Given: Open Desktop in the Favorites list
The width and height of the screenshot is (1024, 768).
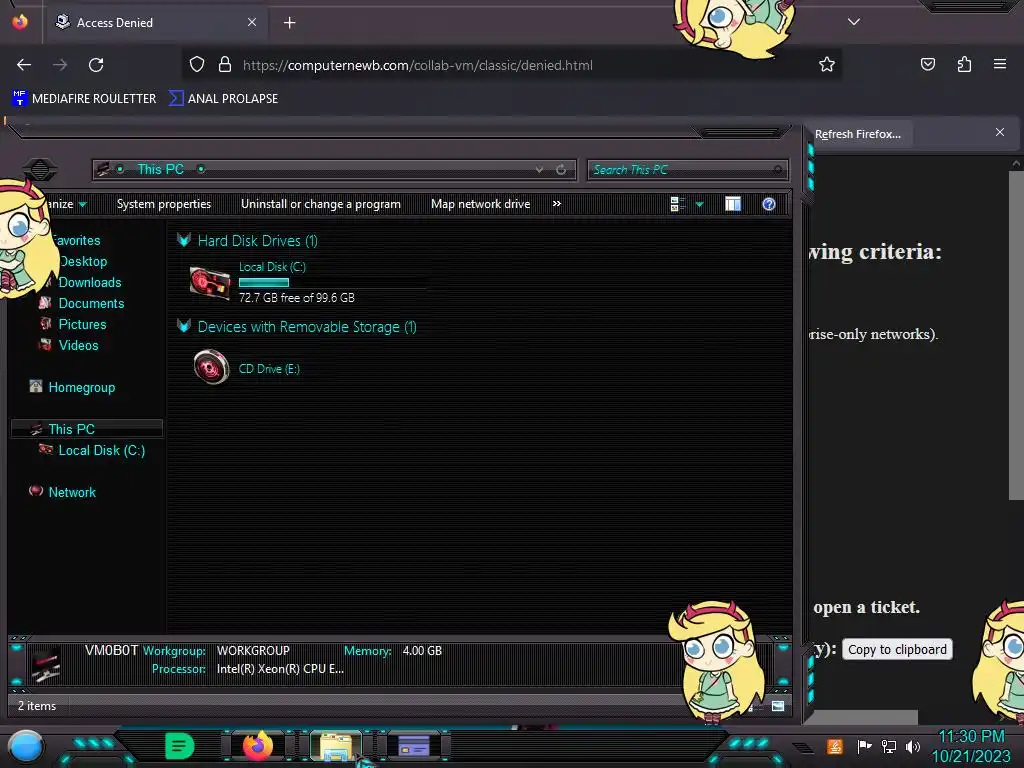Looking at the screenshot, I should click(83, 261).
